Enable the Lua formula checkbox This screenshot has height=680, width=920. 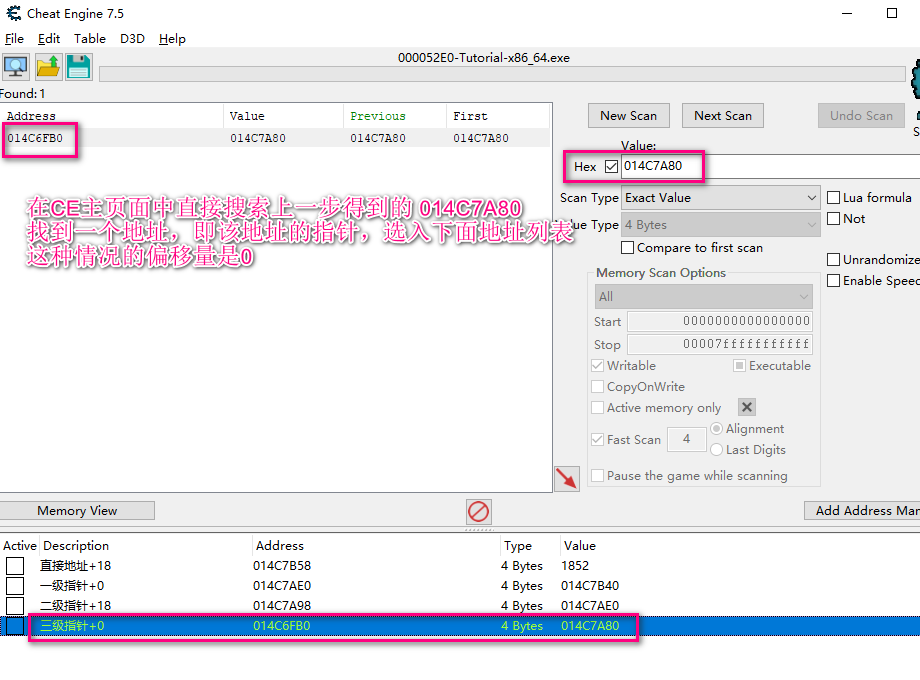tap(833, 198)
